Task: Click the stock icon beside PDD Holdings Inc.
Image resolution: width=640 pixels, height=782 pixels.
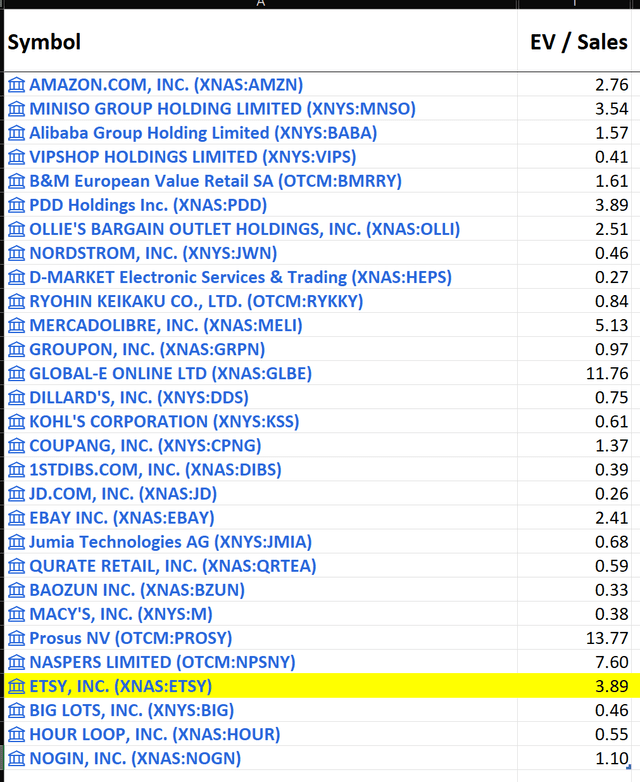Action: click(x=16, y=205)
